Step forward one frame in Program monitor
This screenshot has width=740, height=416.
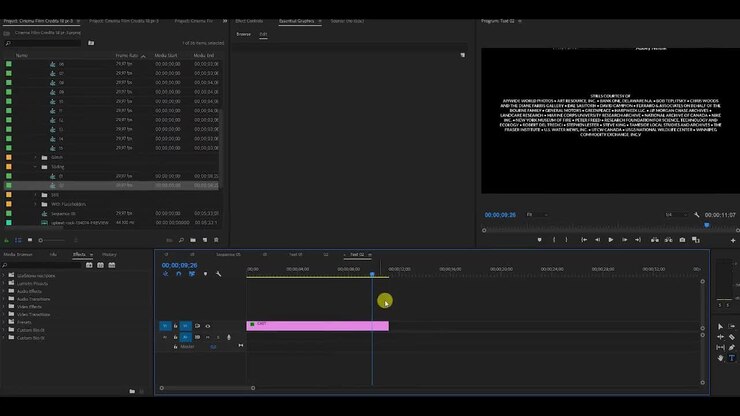[624, 240]
